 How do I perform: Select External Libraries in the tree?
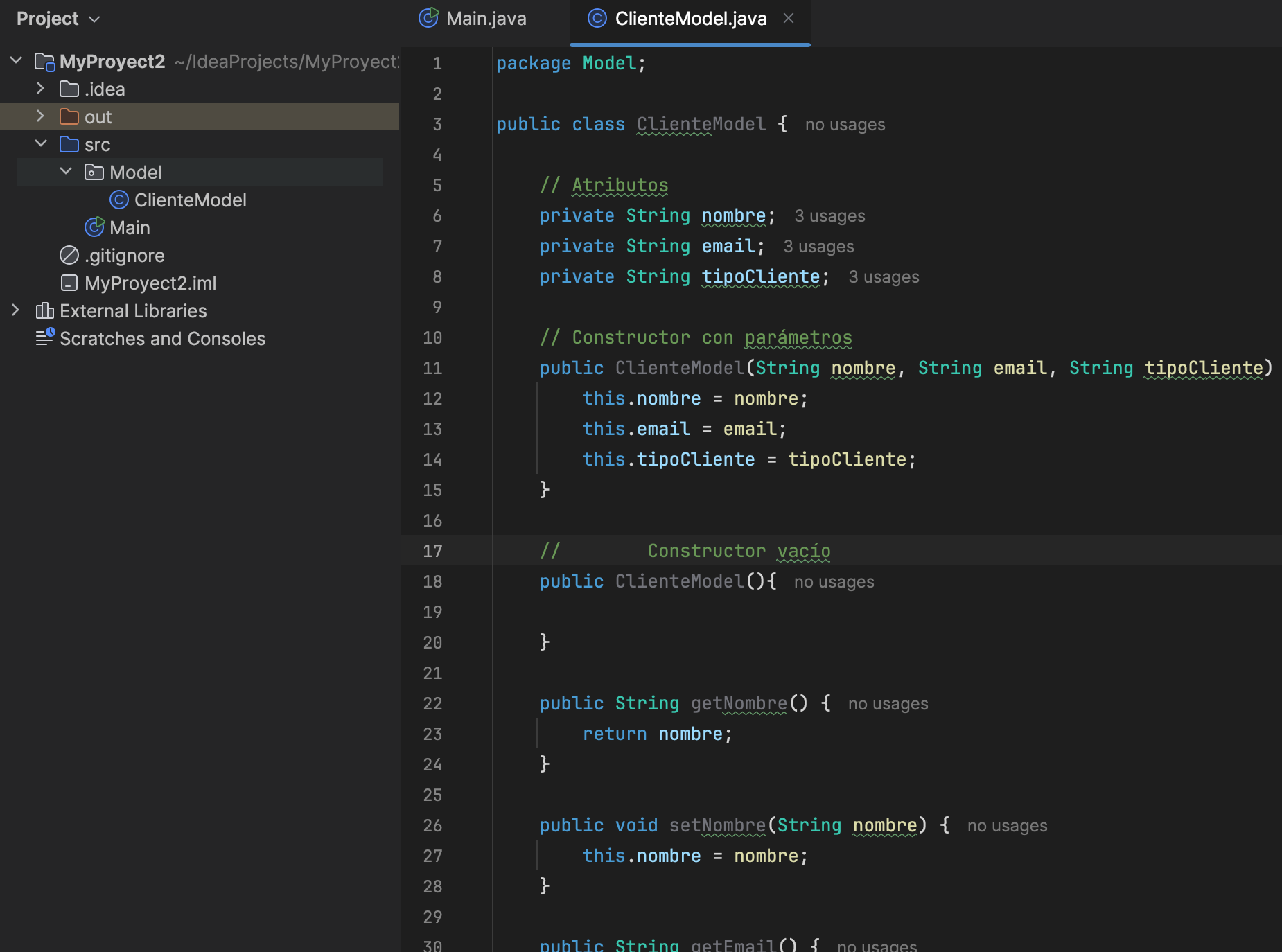[133, 311]
